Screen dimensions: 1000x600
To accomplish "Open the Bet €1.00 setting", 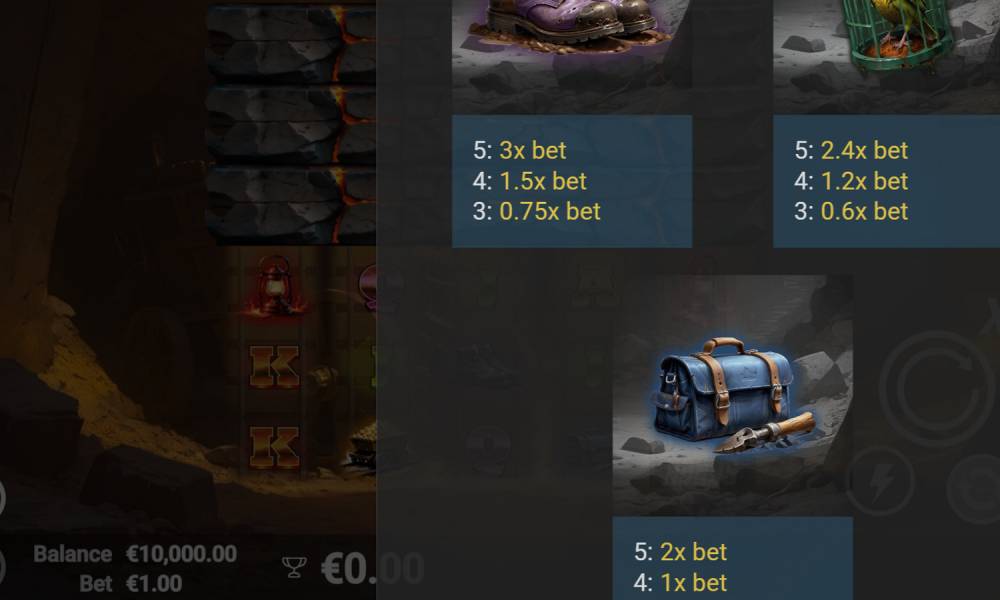I will pos(131,583).
